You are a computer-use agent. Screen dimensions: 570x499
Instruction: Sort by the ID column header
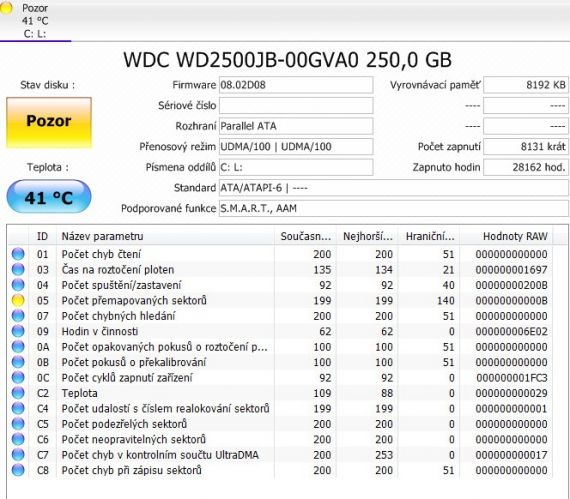(42, 236)
